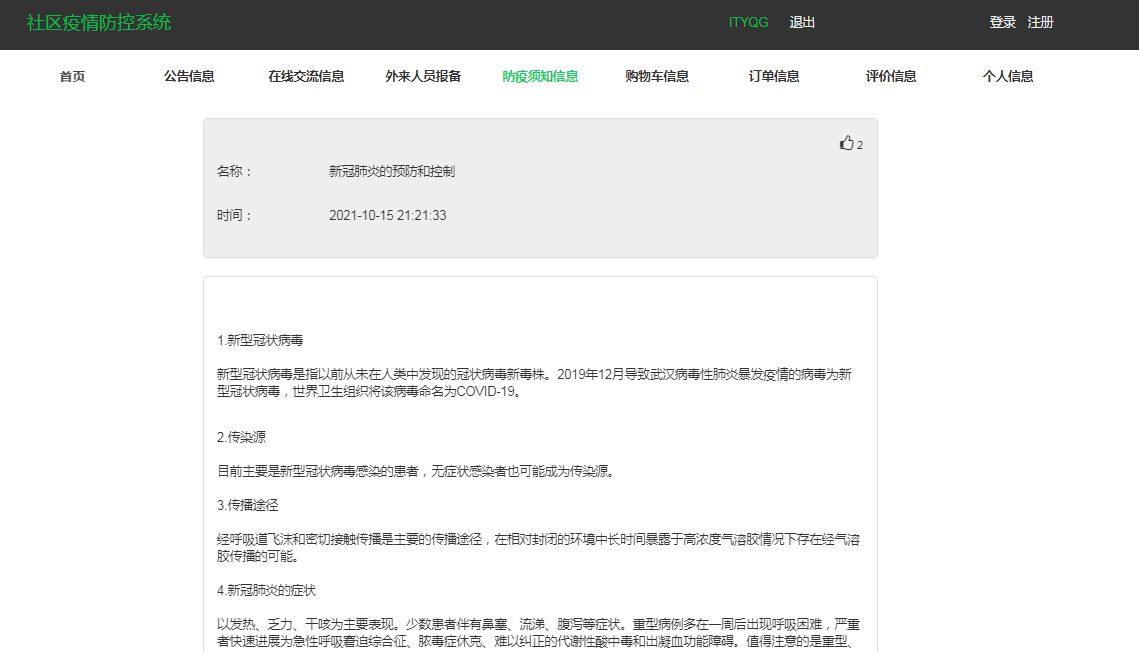
Task: Click the thumbs-up like icon
Action: click(x=846, y=143)
